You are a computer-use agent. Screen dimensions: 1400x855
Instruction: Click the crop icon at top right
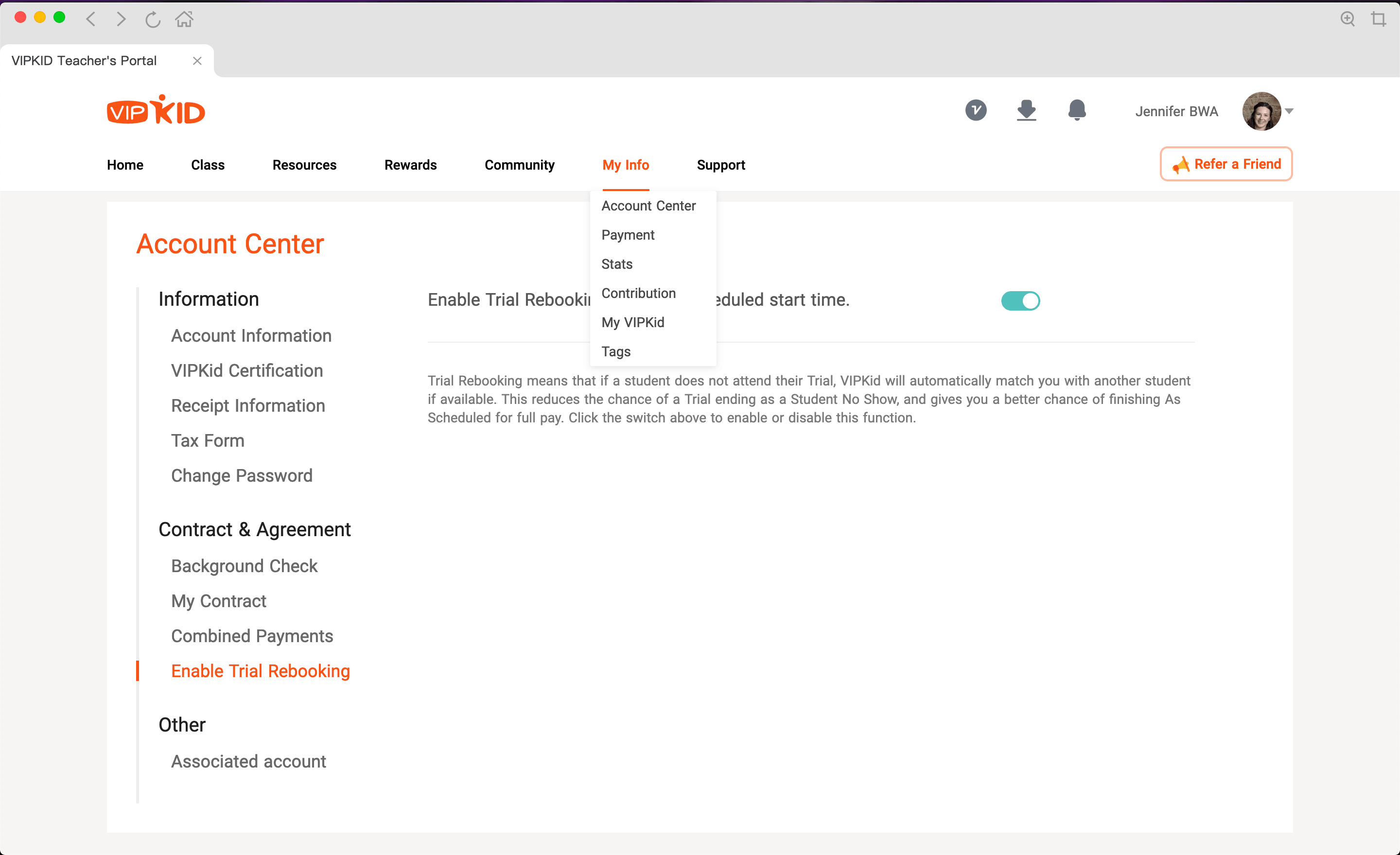coord(1378,19)
